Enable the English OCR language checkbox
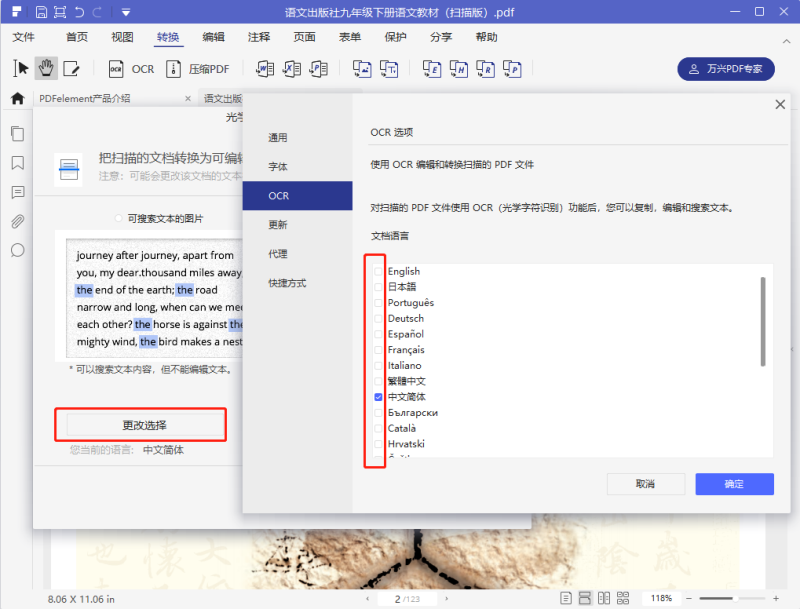This screenshot has width=800, height=609. tap(378, 271)
